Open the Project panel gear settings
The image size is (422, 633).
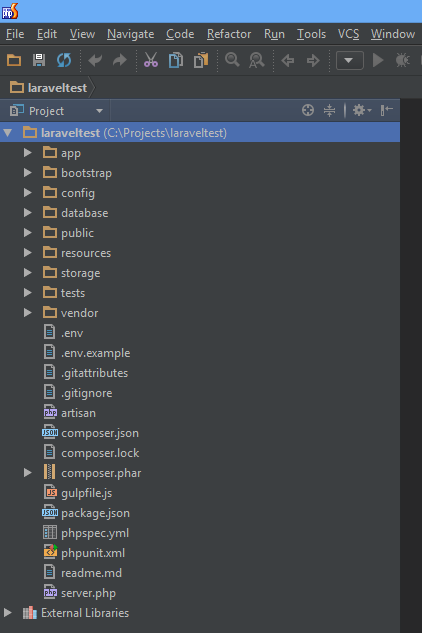(361, 110)
